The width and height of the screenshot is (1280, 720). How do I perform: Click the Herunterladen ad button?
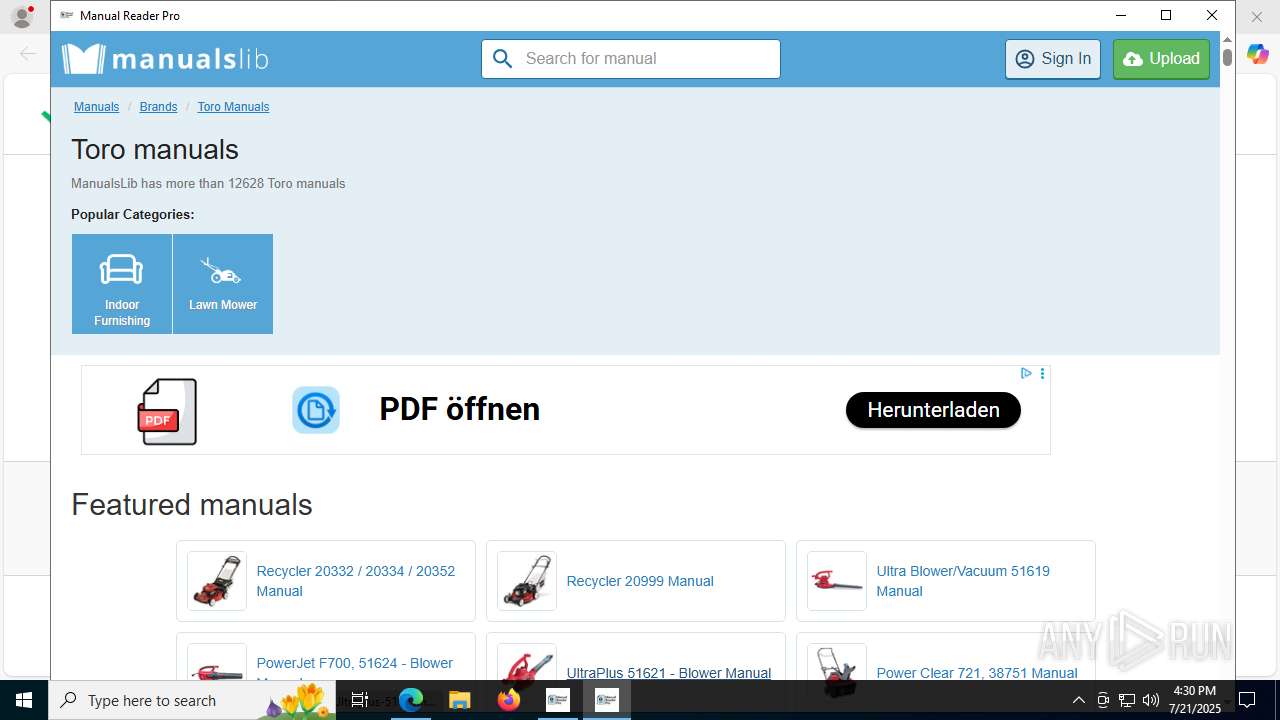pyautogui.click(x=933, y=410)
